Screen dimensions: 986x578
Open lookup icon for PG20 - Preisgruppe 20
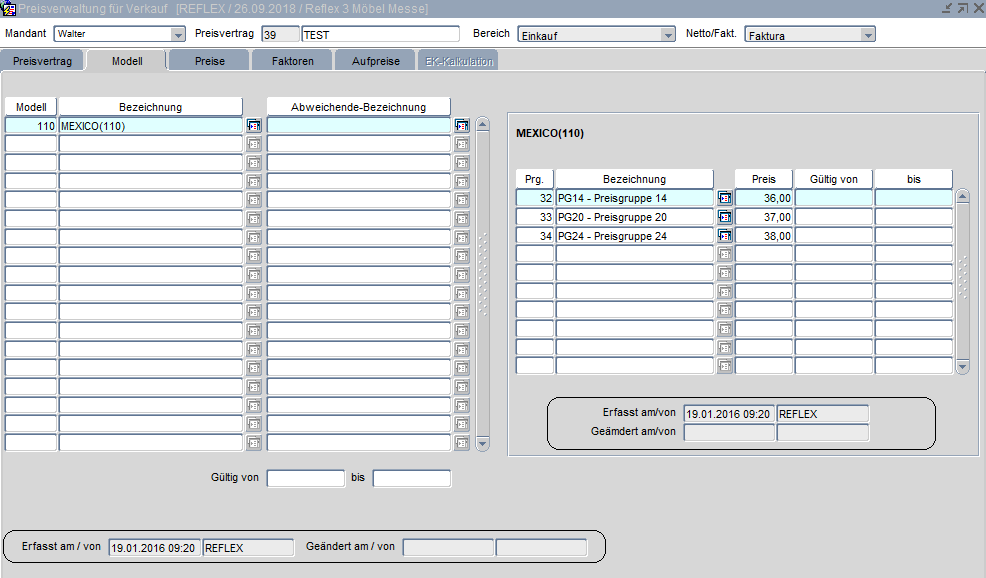pos(725,217)
